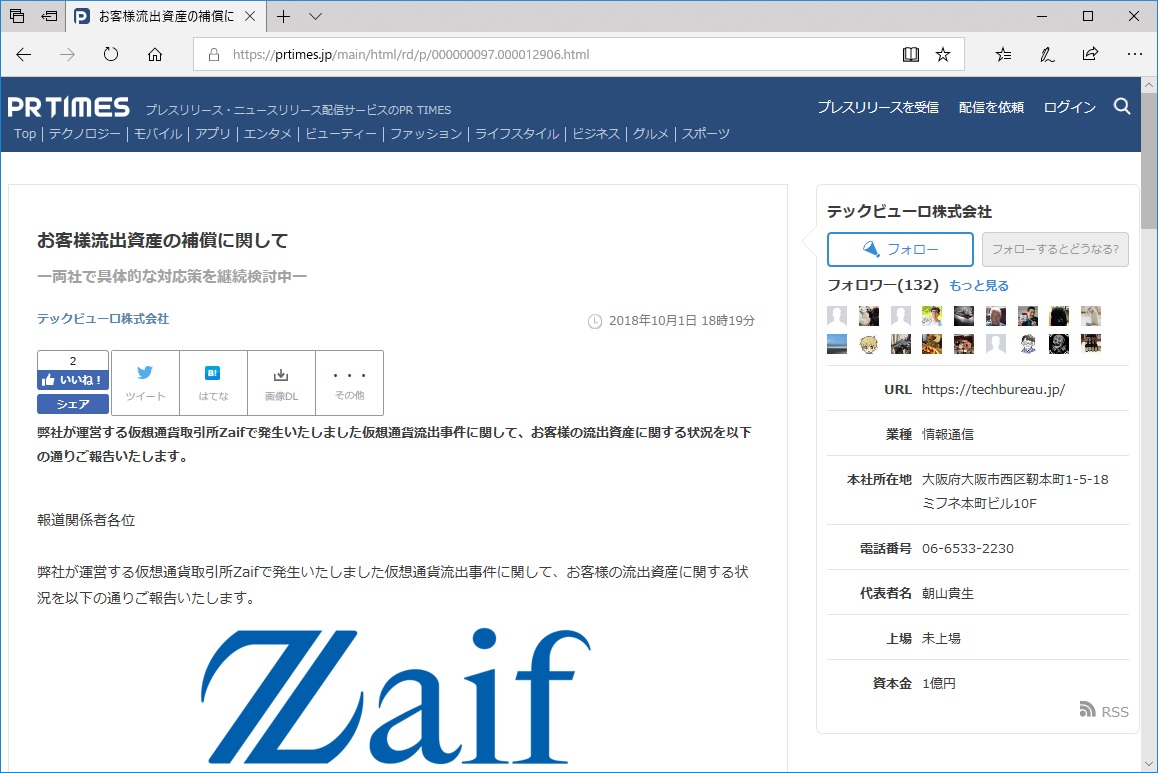Open Edge settings via the ellipsis menu

pyautogui.click(x=1134, y=54)
